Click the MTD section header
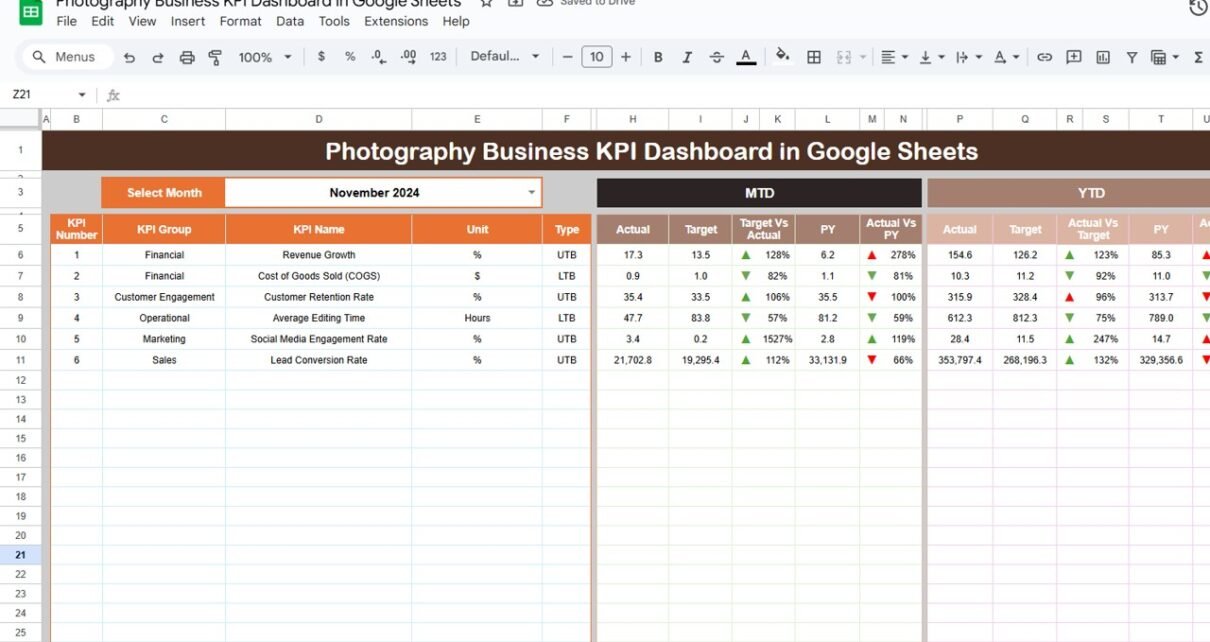The width and height of the screenshot is (1210, 642). [x=759, y=193]
